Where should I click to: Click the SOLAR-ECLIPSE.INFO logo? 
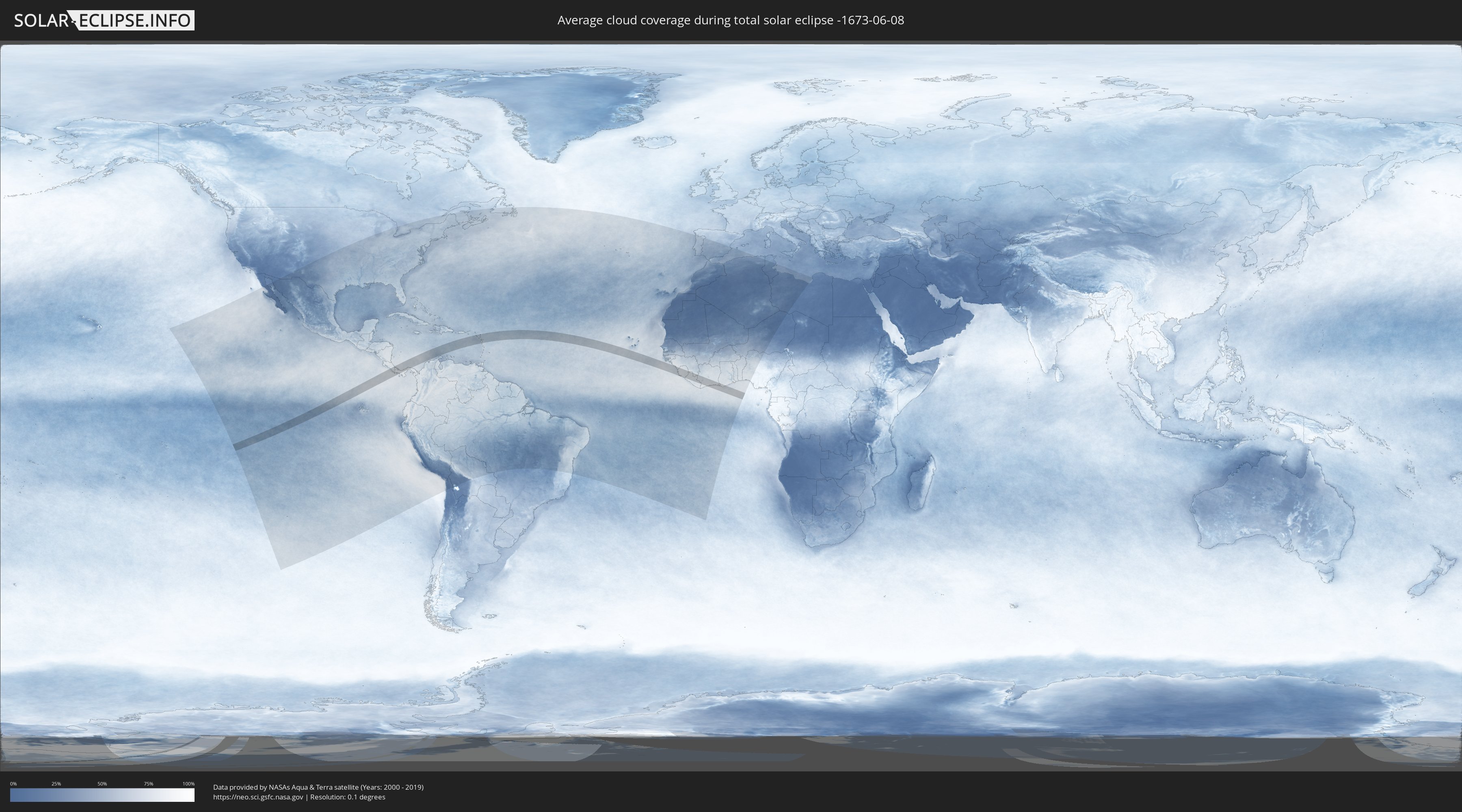[x=104, y=20]
